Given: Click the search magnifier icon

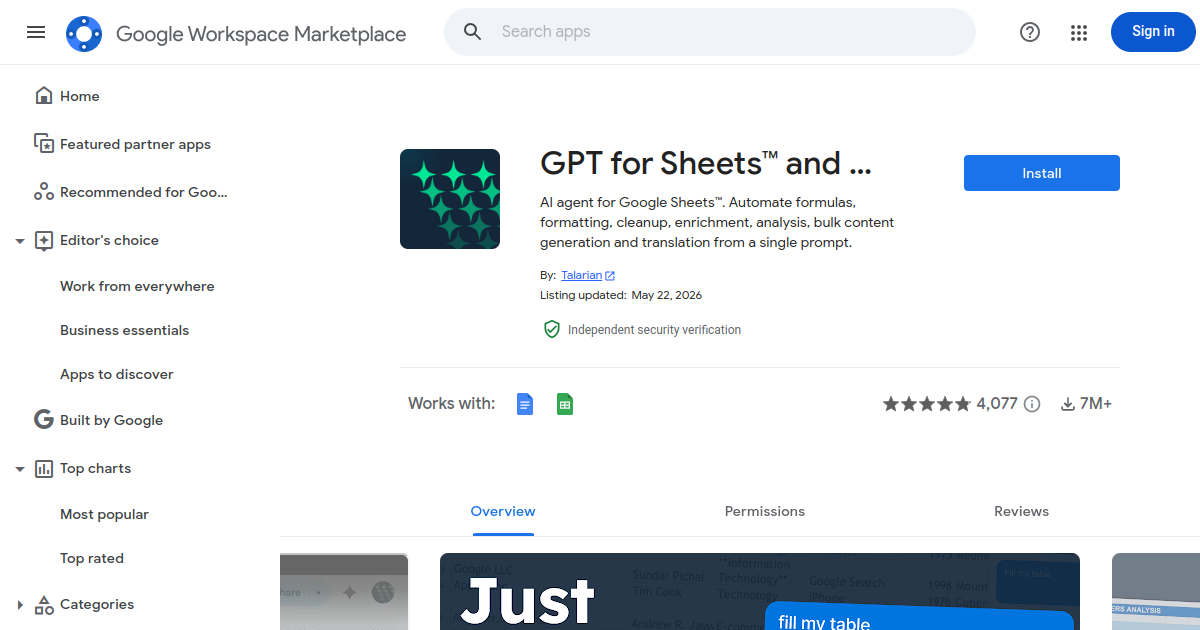Looking at the screenshot, I should pos(473,32).
